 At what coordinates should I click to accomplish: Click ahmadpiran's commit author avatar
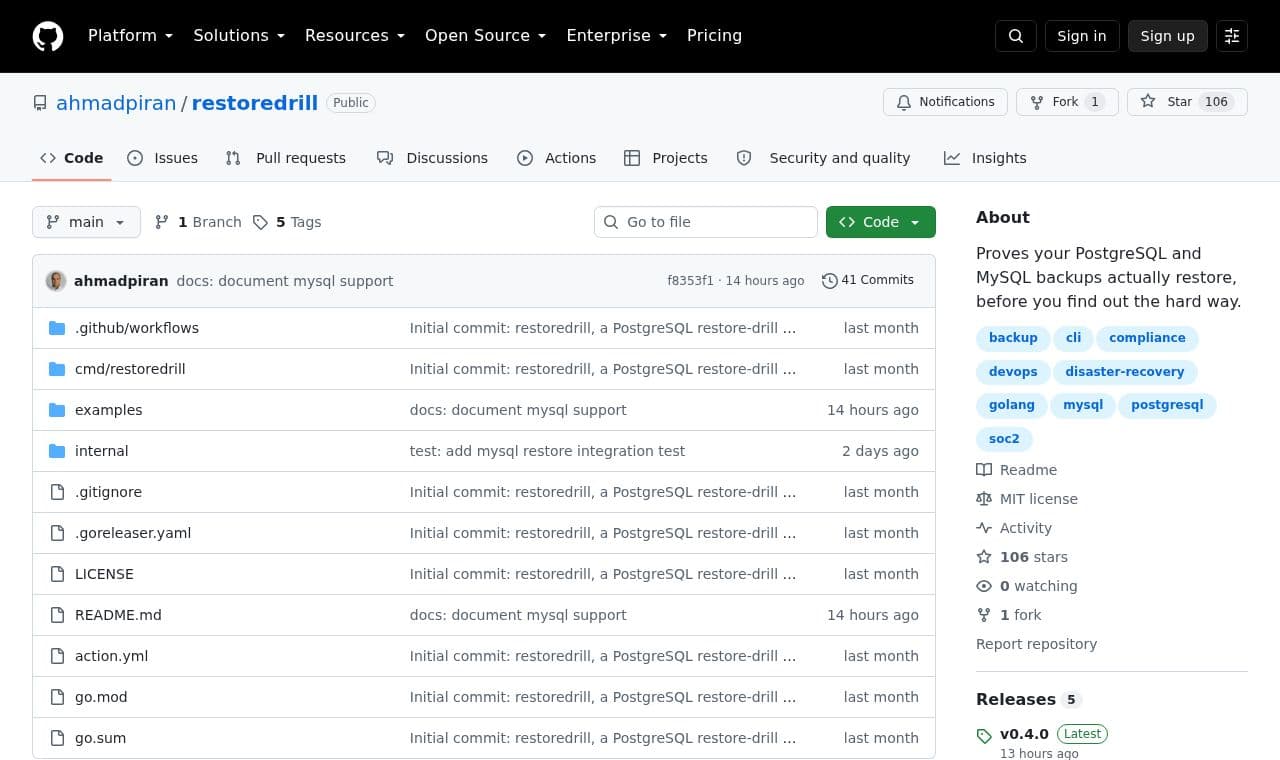pyautogui.click(x=56, y=281)
